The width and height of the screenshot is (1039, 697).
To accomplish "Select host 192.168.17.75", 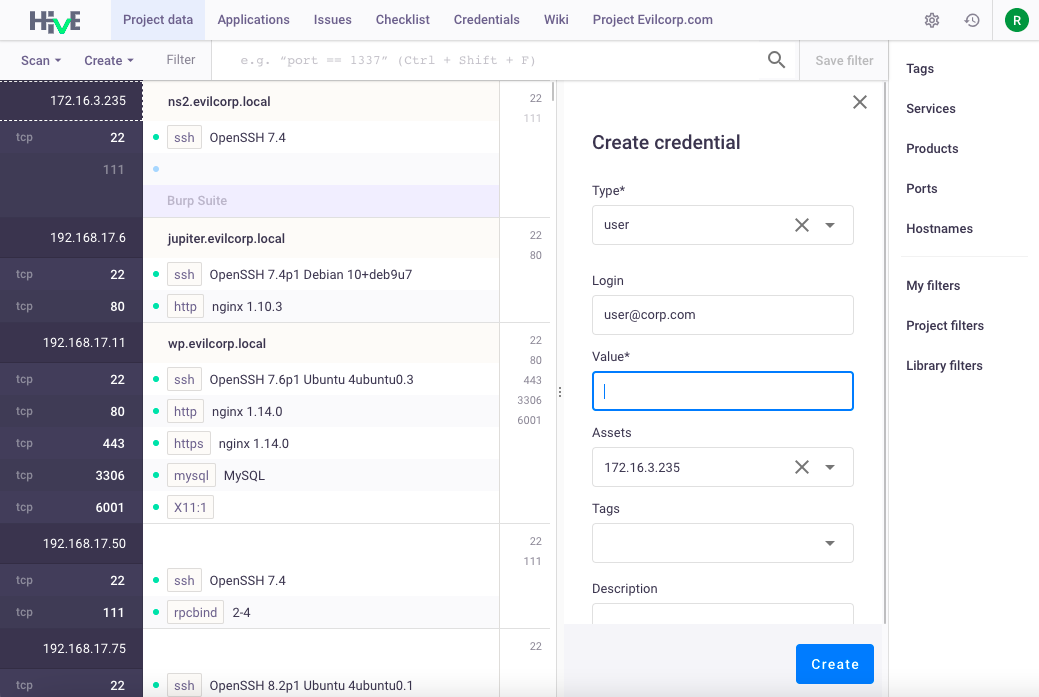I will [72, 648].
